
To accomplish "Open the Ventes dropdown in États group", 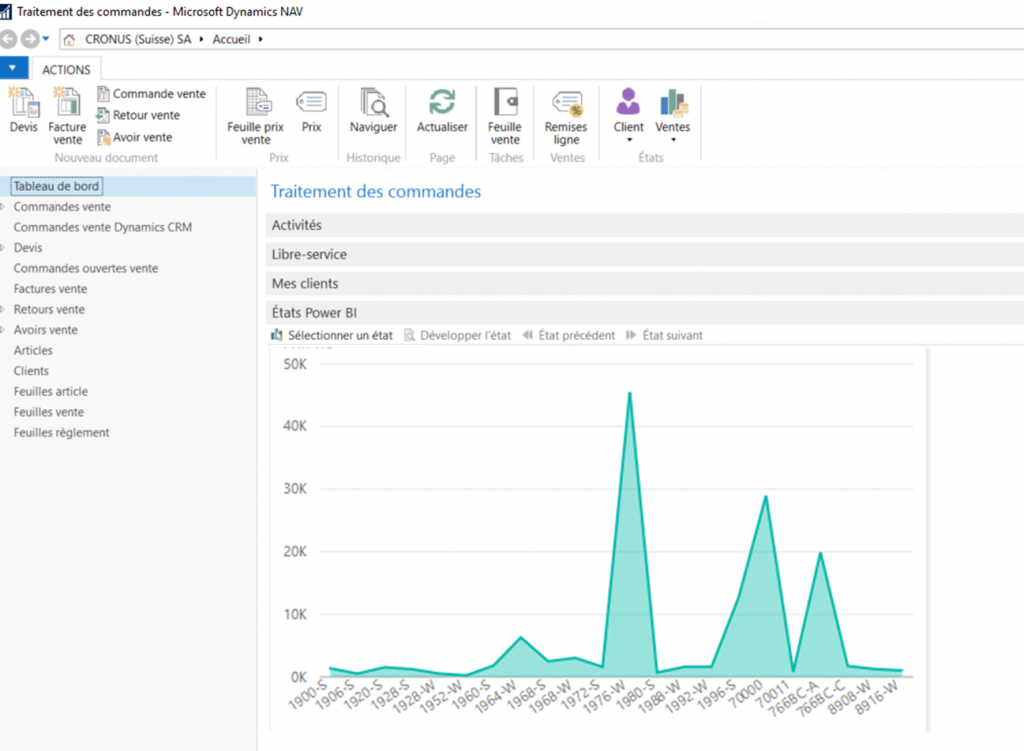I will [x=672, y=113].
